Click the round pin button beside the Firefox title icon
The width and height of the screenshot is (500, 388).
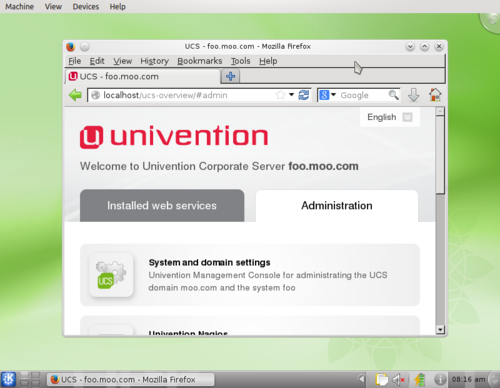(x=85, y=47)
